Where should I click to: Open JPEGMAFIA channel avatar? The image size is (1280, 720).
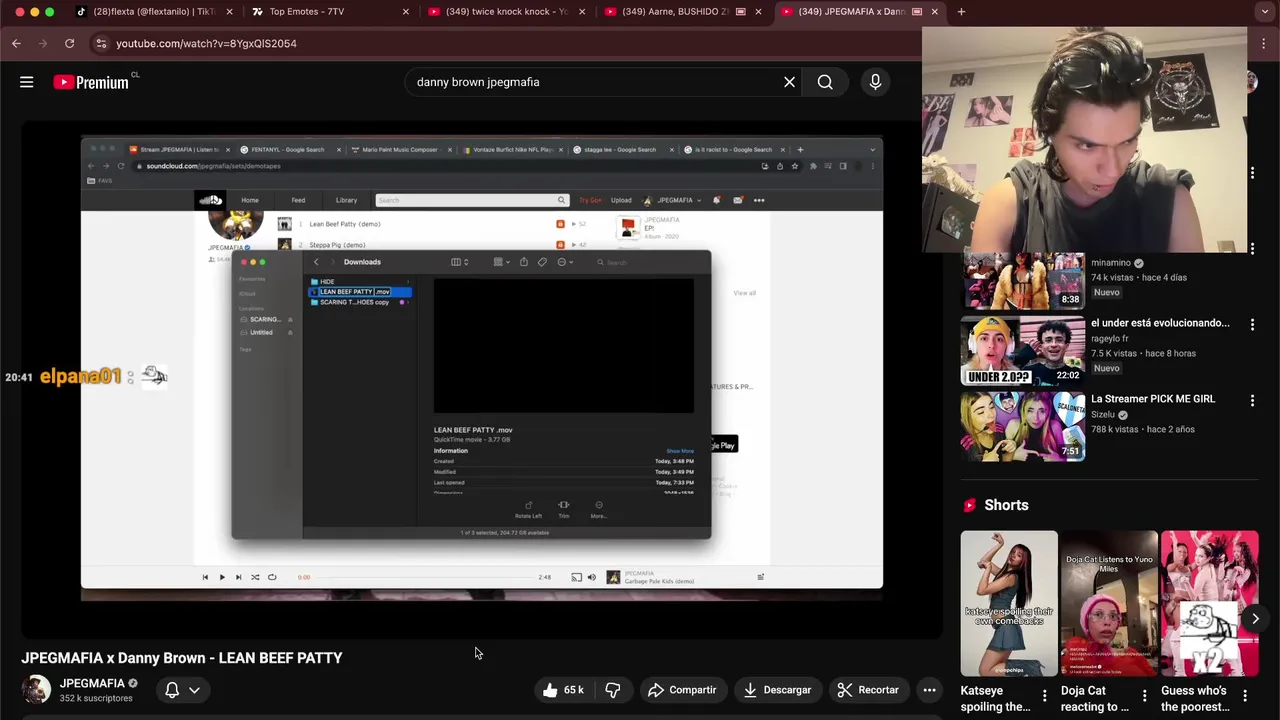[x=37, y=690]
